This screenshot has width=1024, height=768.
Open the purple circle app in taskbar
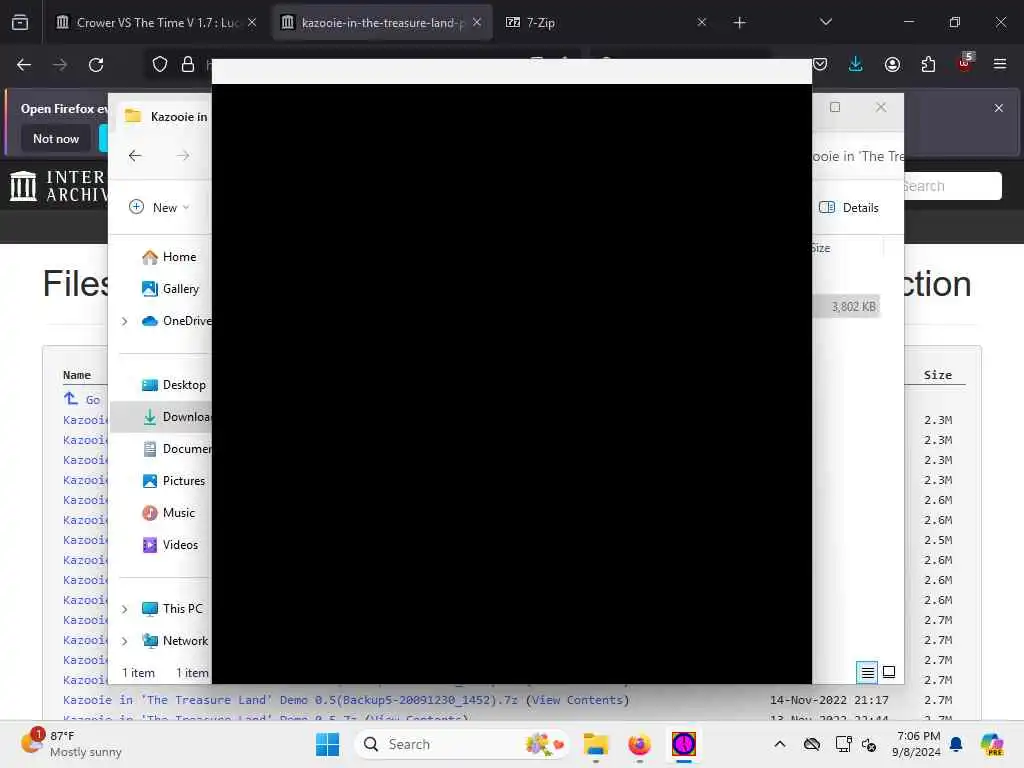[x=684, y=744]
